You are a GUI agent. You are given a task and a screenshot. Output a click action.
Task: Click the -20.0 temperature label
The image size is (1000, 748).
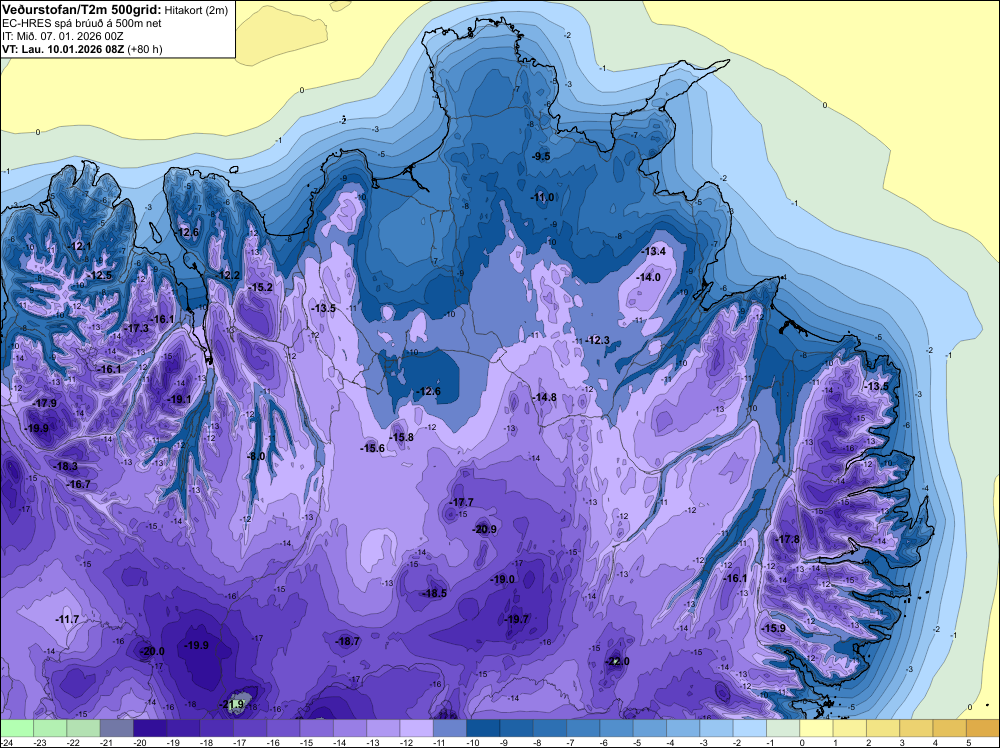point(152,651)
